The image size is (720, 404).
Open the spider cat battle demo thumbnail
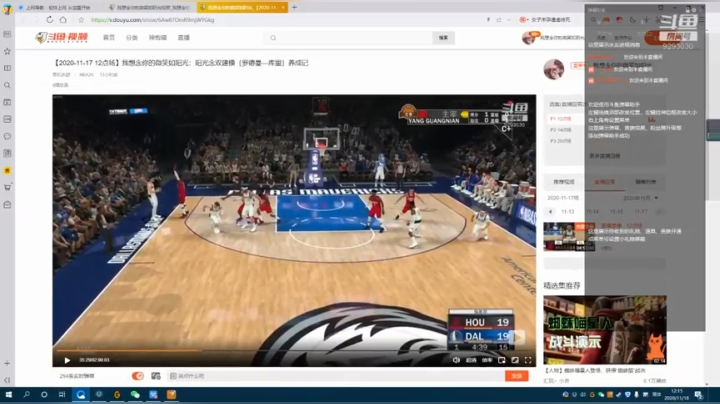[x=605, y=330]
